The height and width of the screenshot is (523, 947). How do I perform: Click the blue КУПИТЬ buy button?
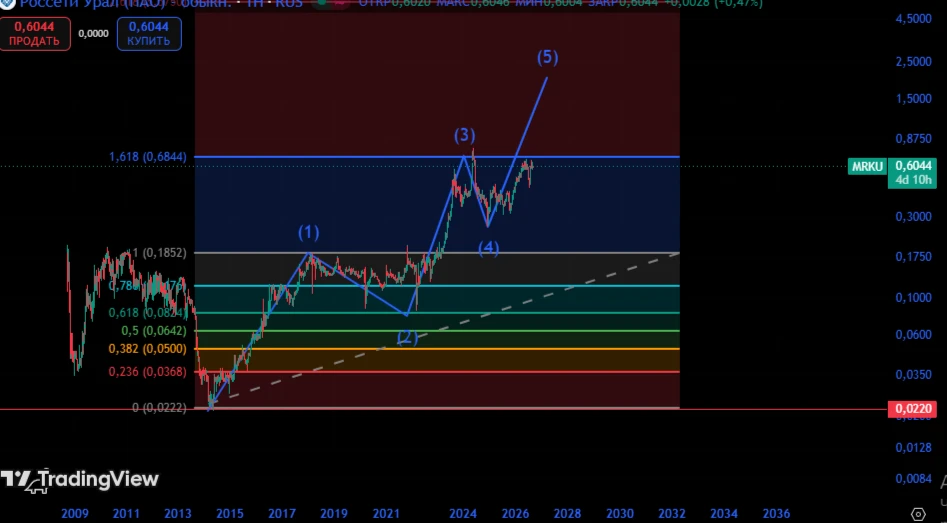(x=149, y=34)
